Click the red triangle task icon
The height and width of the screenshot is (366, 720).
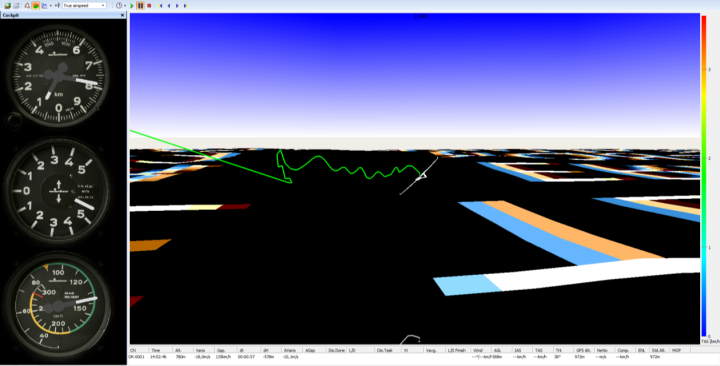coord(27,6)
